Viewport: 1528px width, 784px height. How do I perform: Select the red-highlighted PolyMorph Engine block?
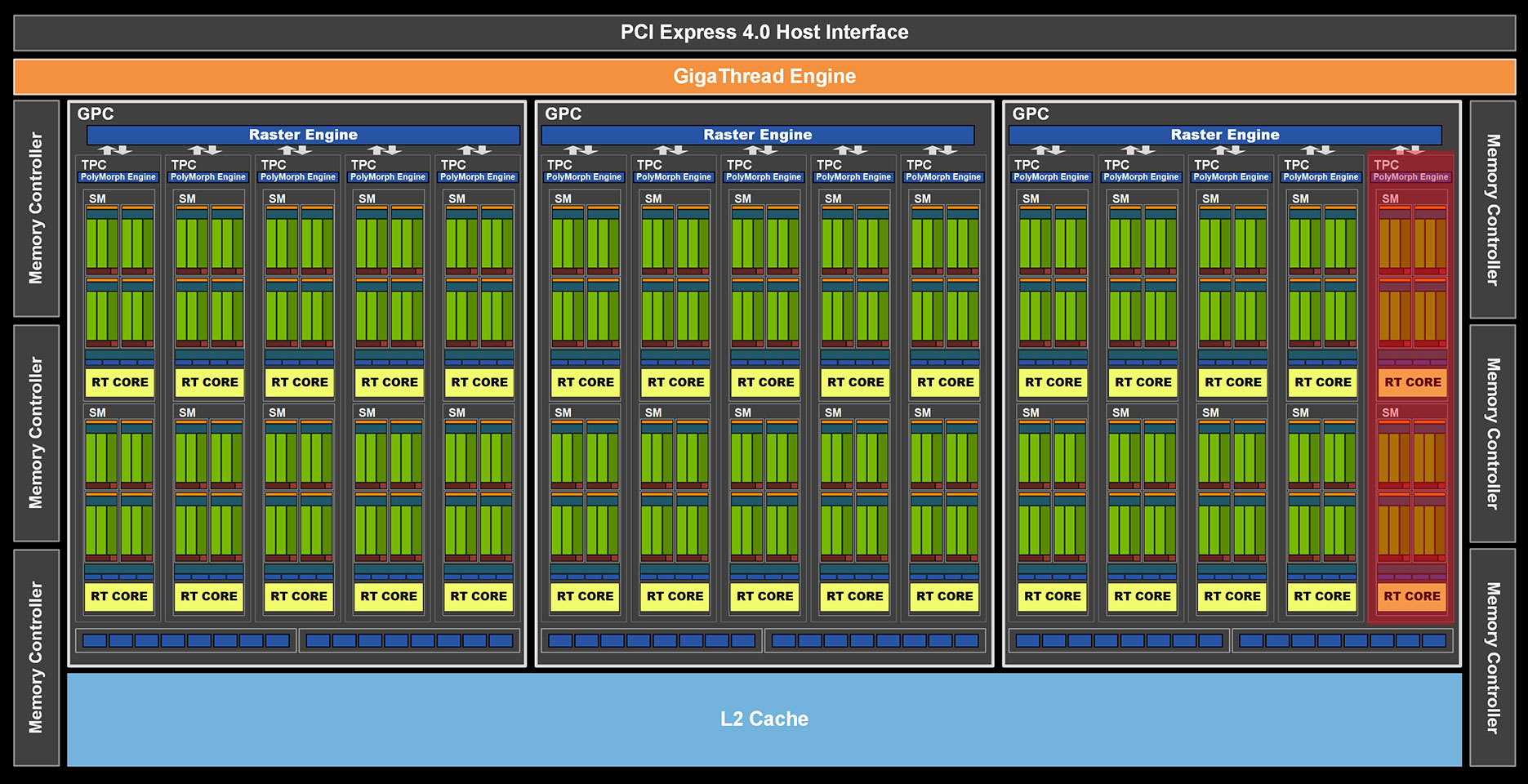click(x=1410, y=177)
